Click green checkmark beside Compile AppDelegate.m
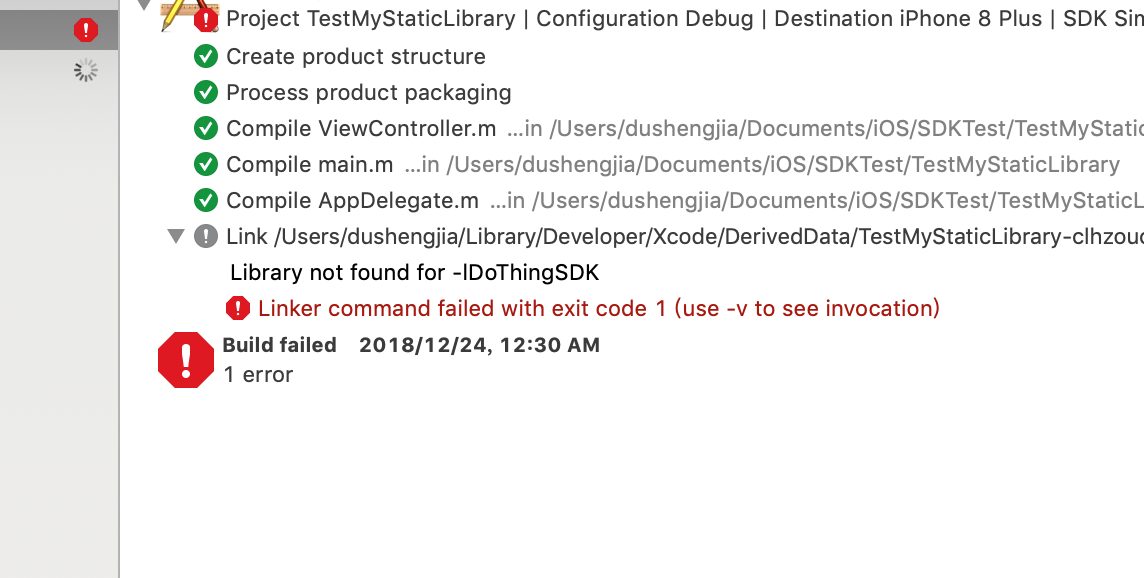Viewport: 1144px width, 578px height. [x=206, y=200]
